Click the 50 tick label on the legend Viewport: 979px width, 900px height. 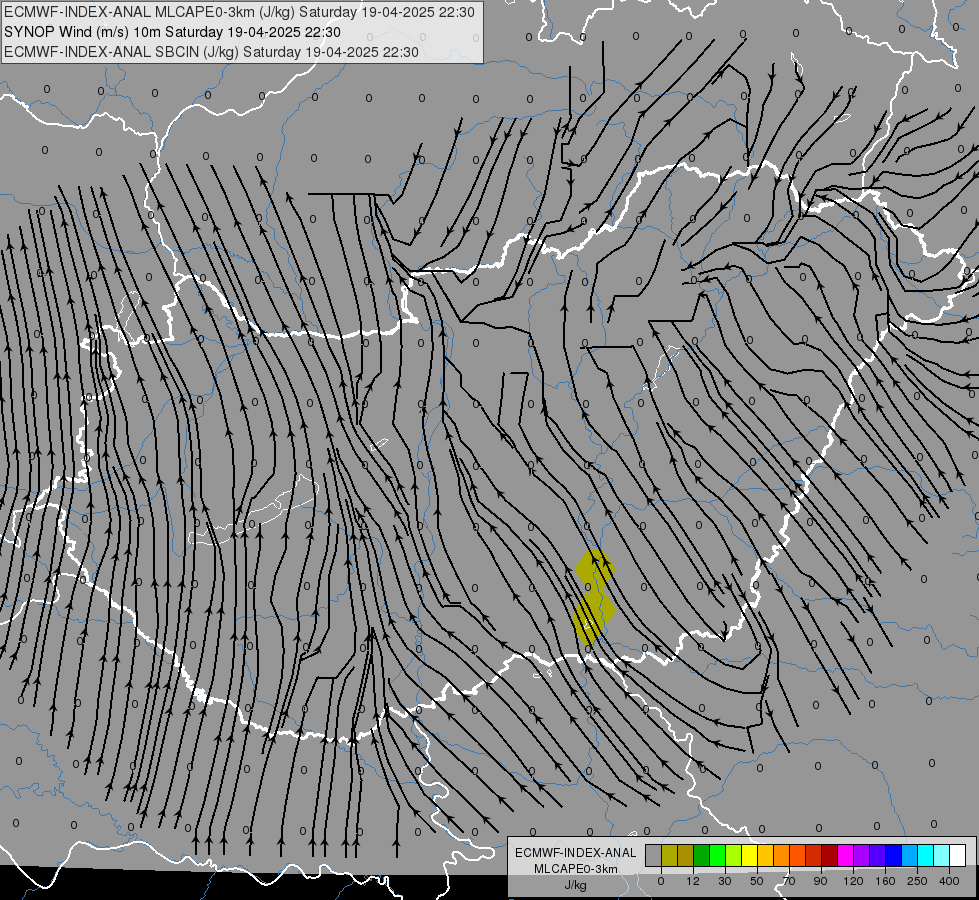pos(757,881)
